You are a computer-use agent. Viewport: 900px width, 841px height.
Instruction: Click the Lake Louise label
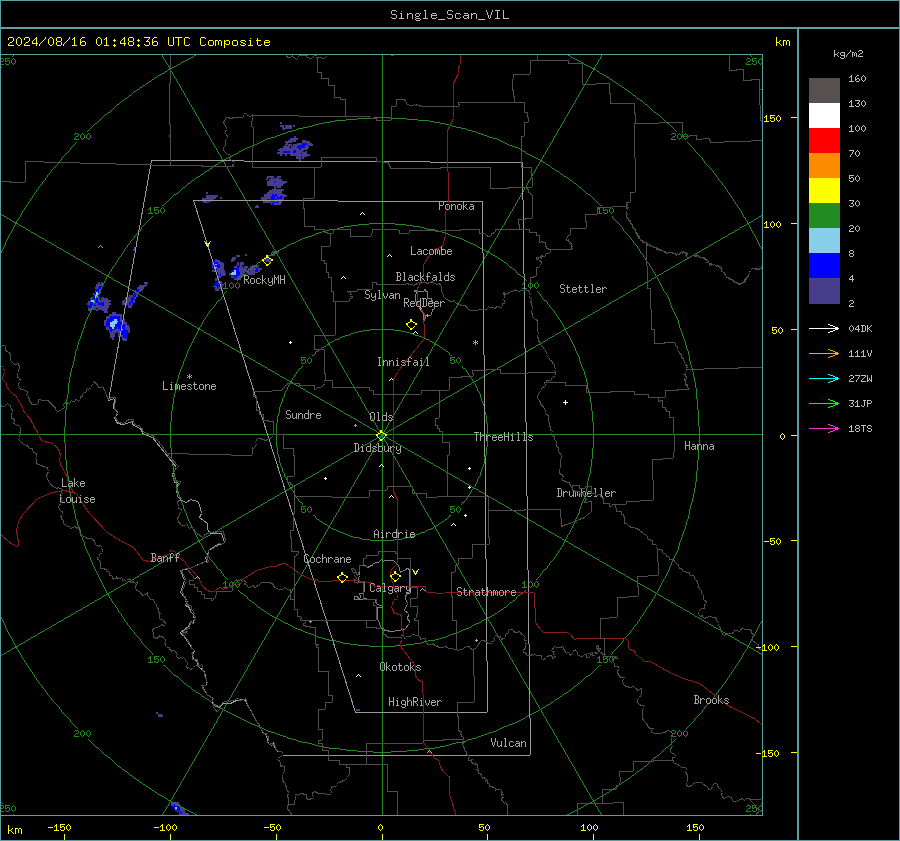(x=77, y=491)
